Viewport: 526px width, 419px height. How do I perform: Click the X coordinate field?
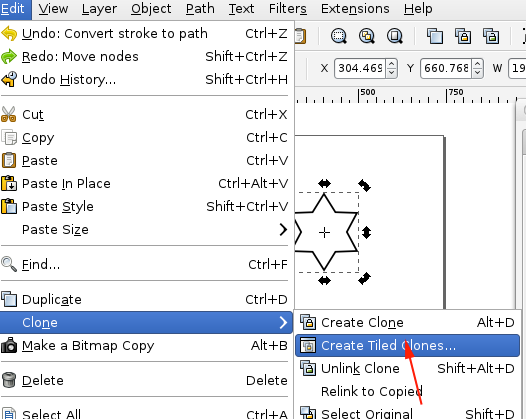[x=360, y=68]
